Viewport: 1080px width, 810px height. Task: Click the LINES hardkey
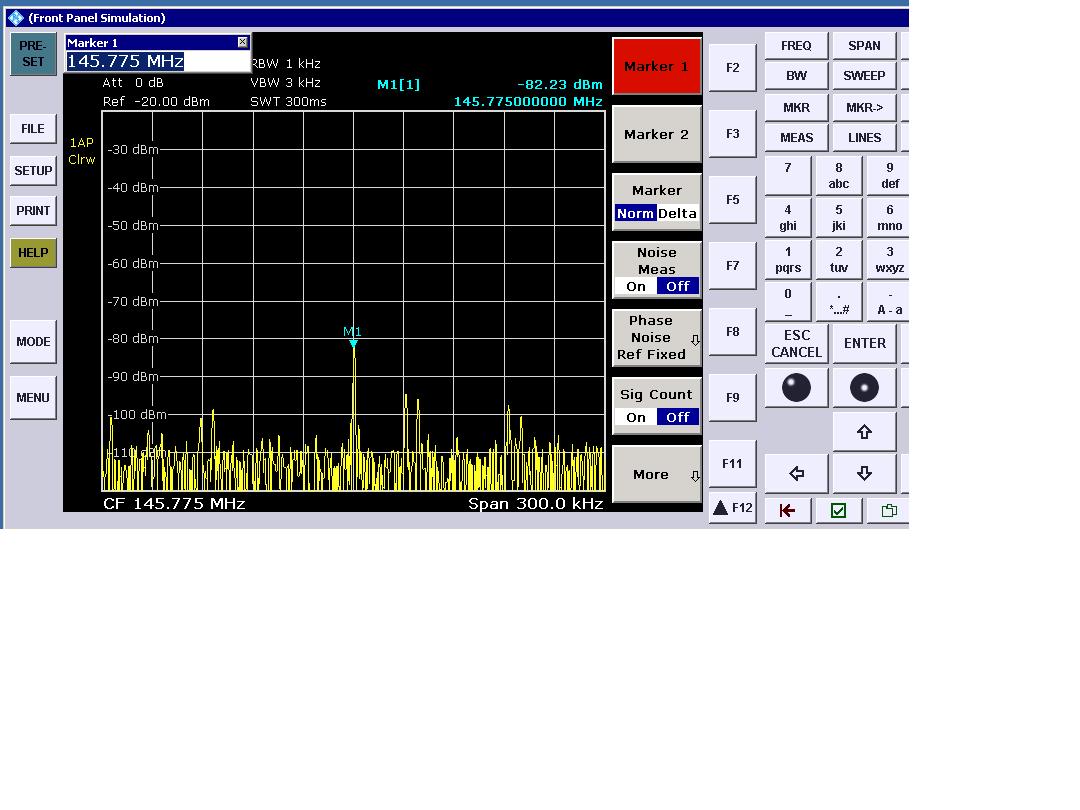864,138
